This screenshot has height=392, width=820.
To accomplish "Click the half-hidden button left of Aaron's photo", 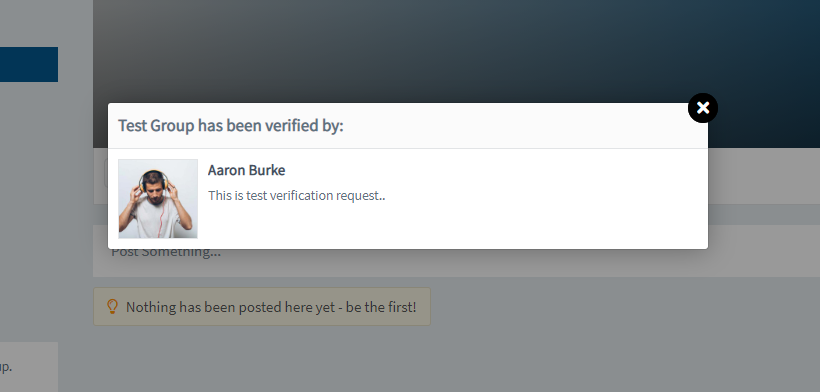I will [x=106, y=173].
